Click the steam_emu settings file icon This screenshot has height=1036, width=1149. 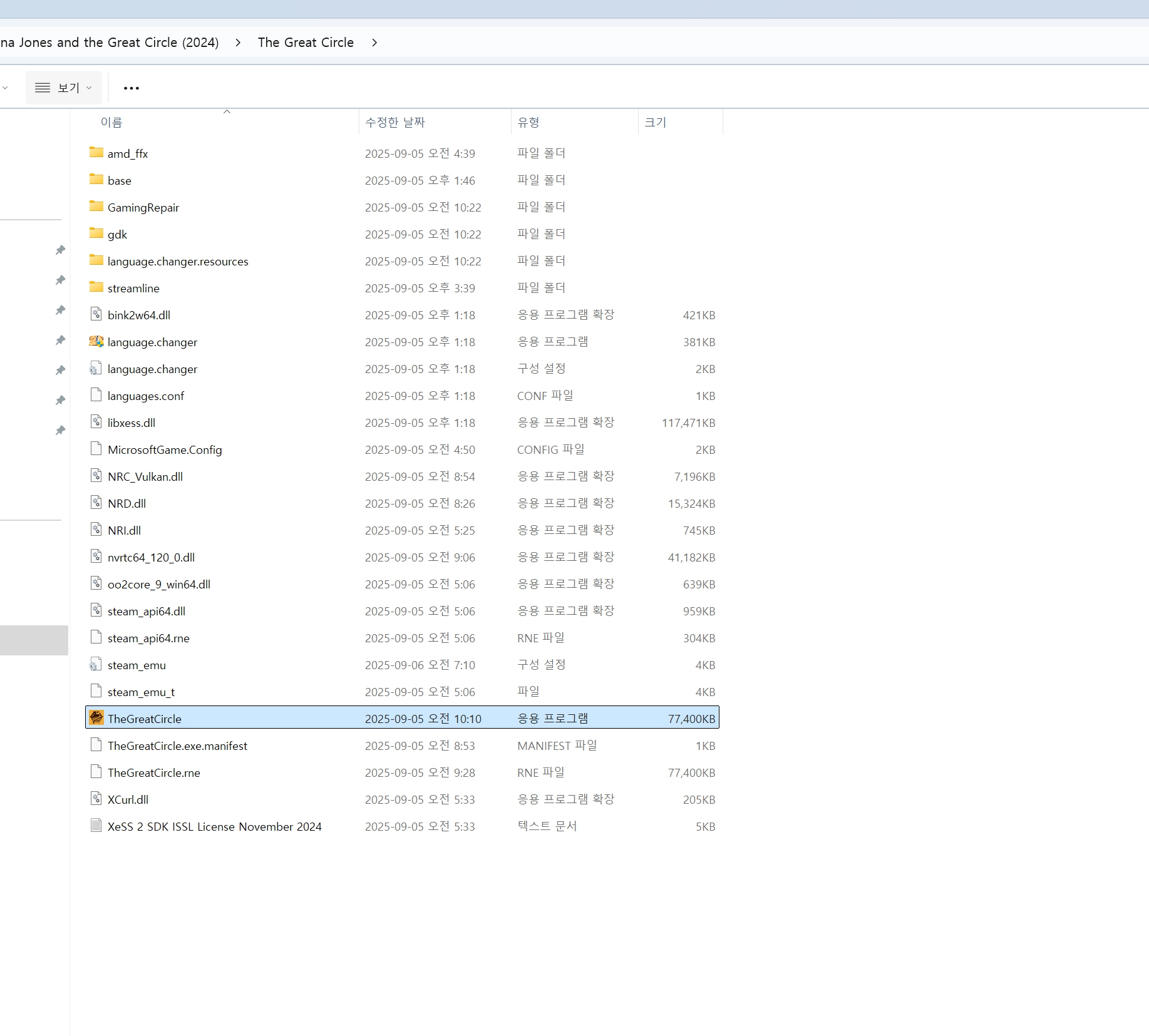96,664
